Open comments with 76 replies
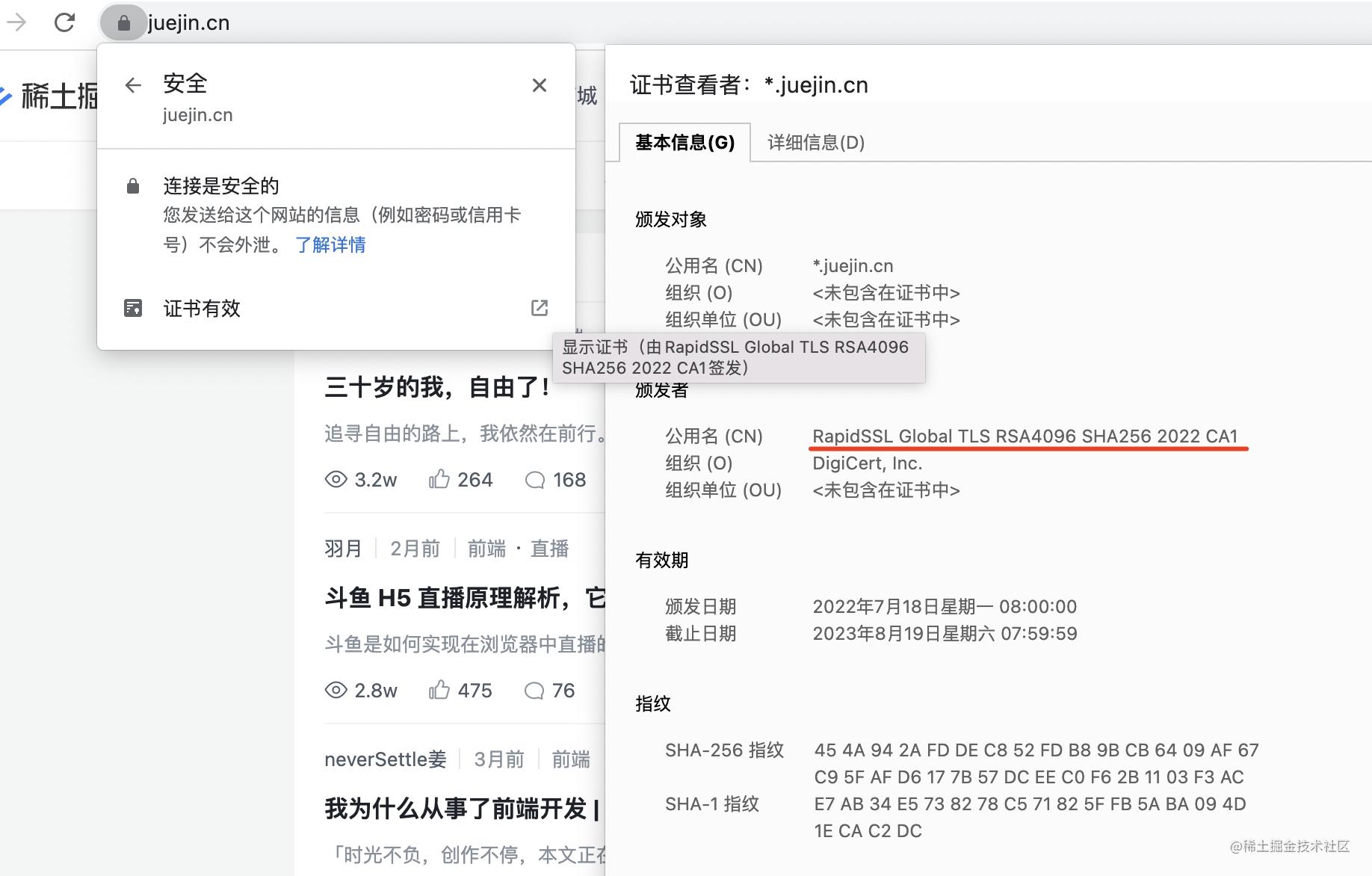The width and height of the screenshot is (1372, 876). click(534, 691)
